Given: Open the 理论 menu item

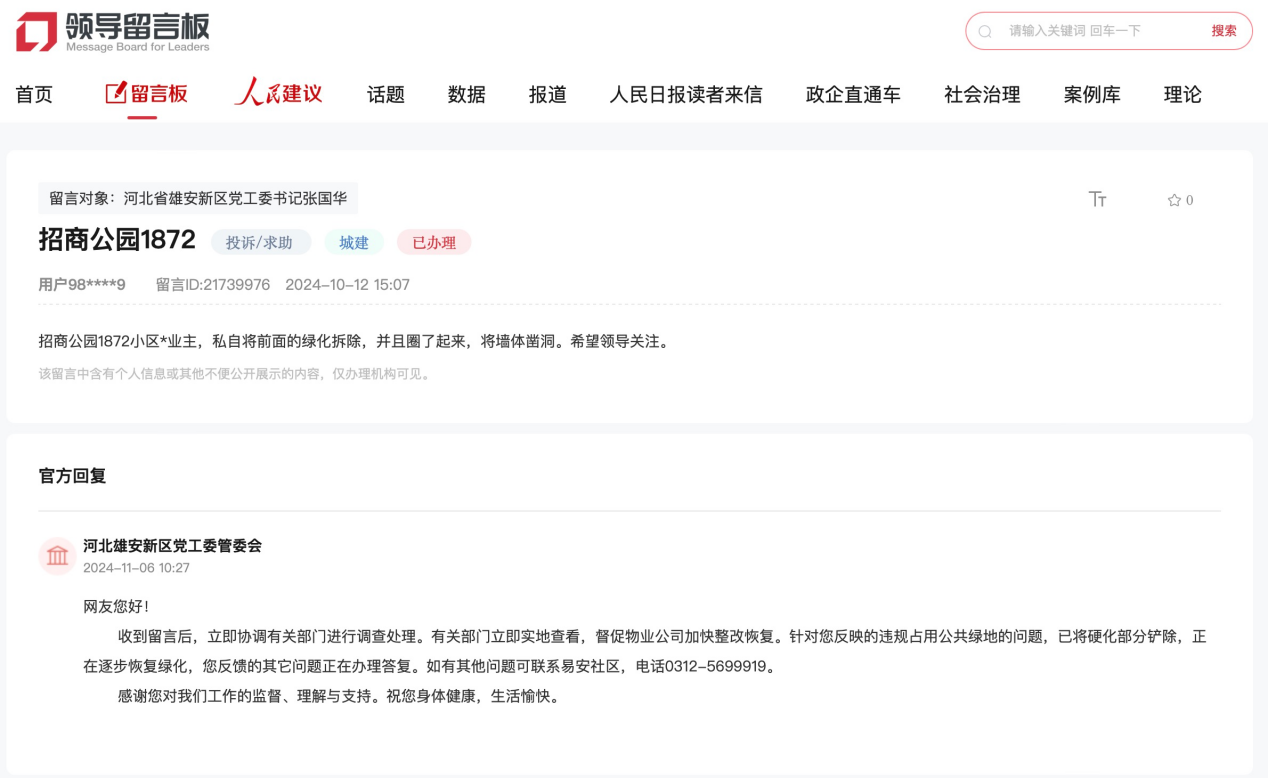Looking at the screenshot, I should (1183, 95).
